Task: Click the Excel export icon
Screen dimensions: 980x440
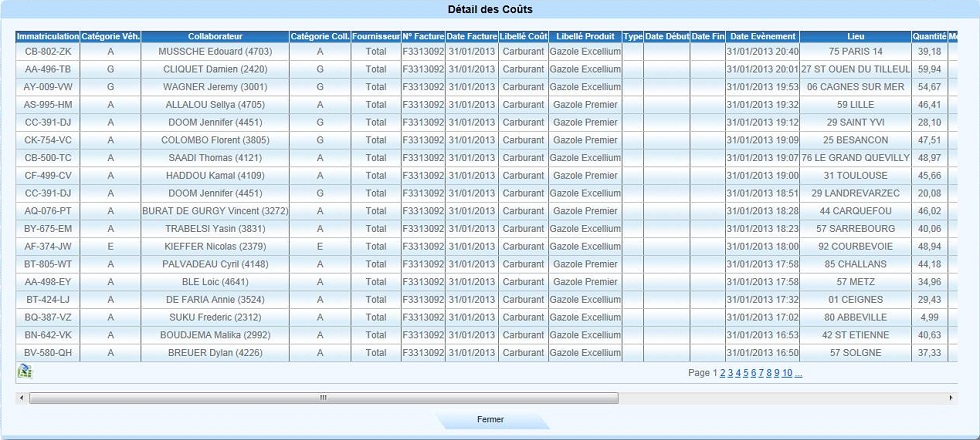Action: [x=25, y=371]
